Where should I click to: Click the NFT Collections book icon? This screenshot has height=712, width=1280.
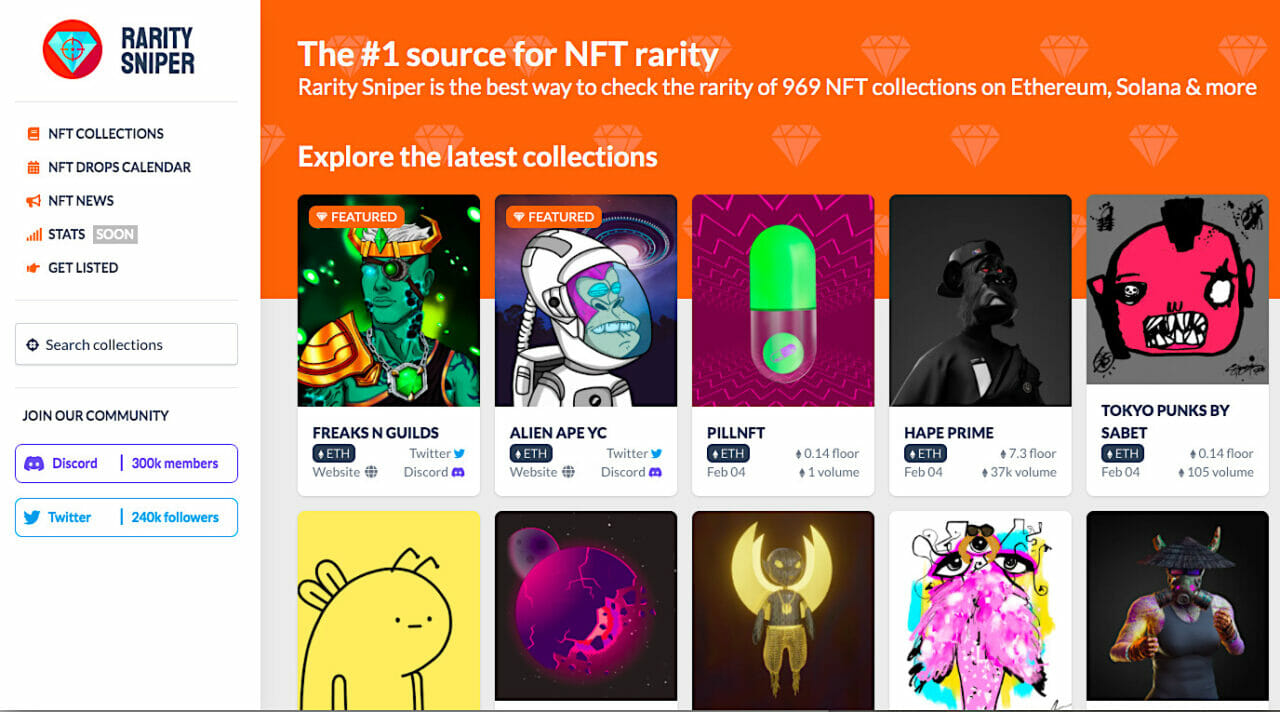click(34, 134)
